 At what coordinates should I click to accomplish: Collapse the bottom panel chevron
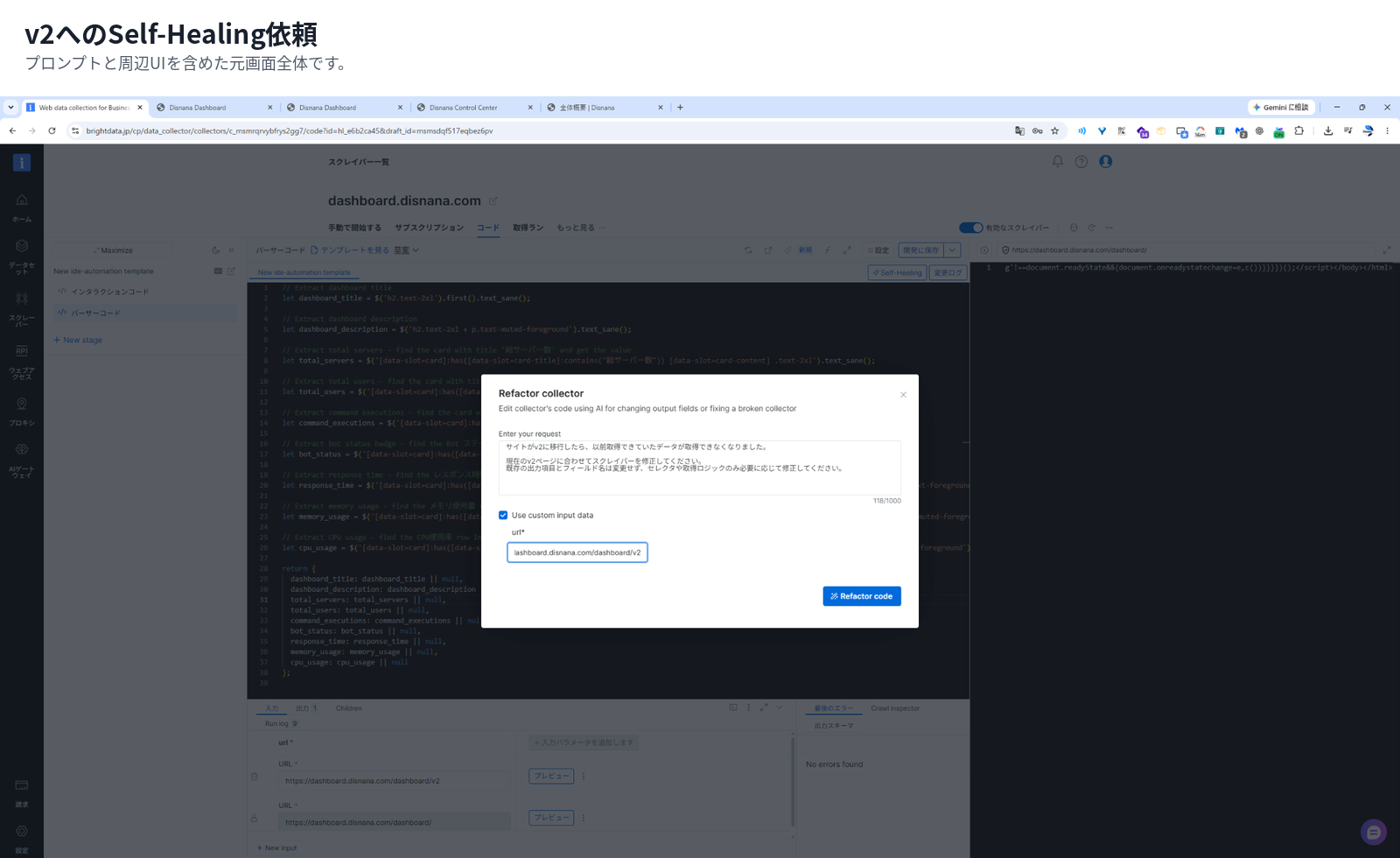[x=780, y=707]
